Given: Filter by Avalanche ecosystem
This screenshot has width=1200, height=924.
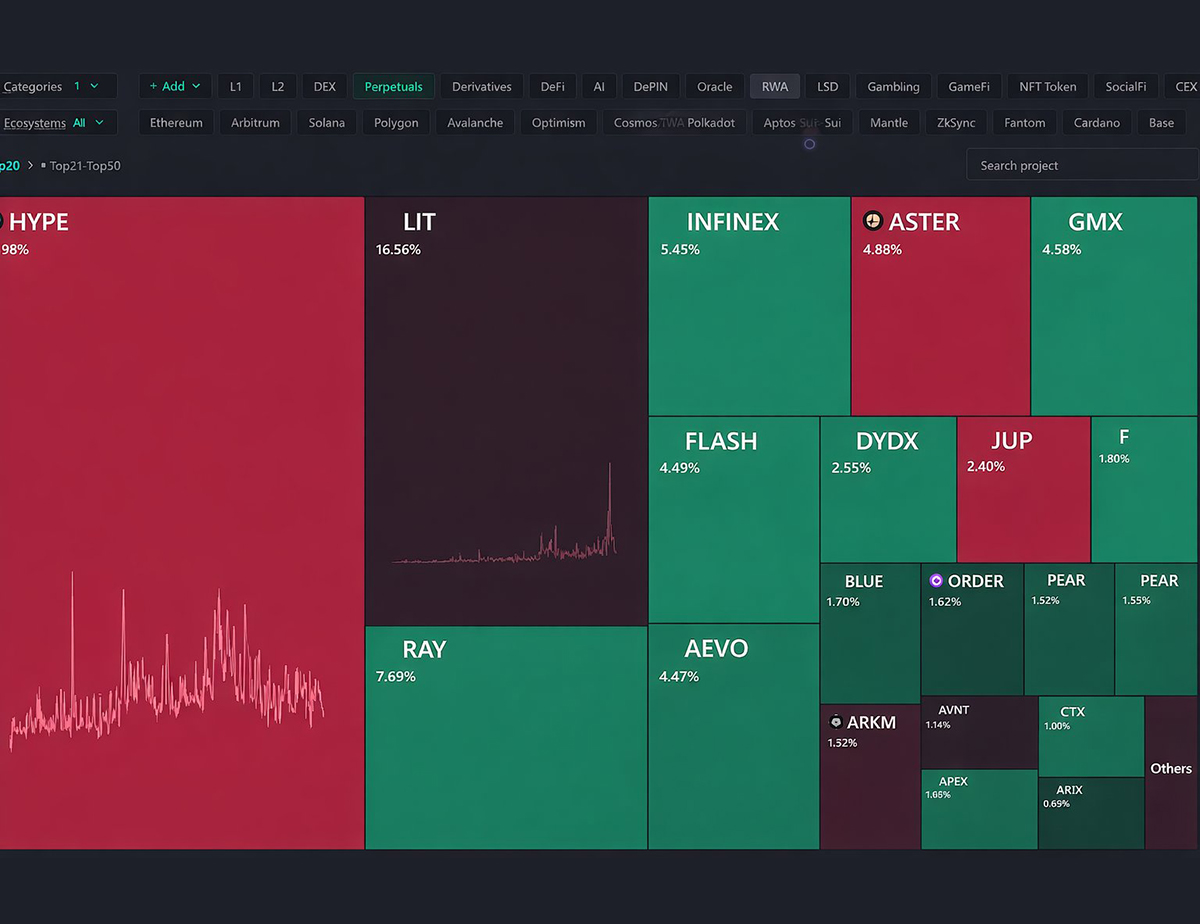Looking at the screenshot, I should (x=476, y=123).
